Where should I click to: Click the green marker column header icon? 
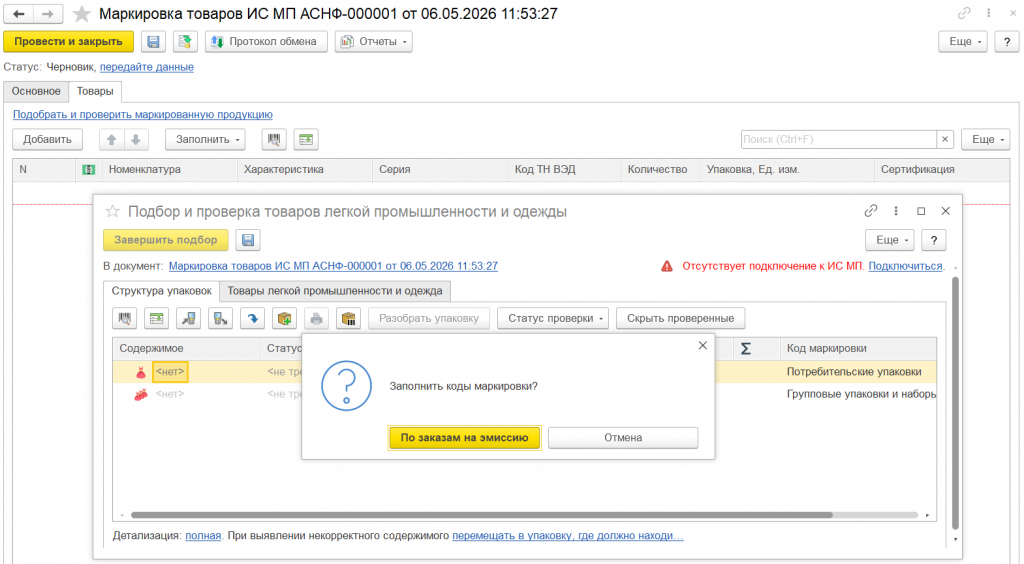click(x=88, y=170)
